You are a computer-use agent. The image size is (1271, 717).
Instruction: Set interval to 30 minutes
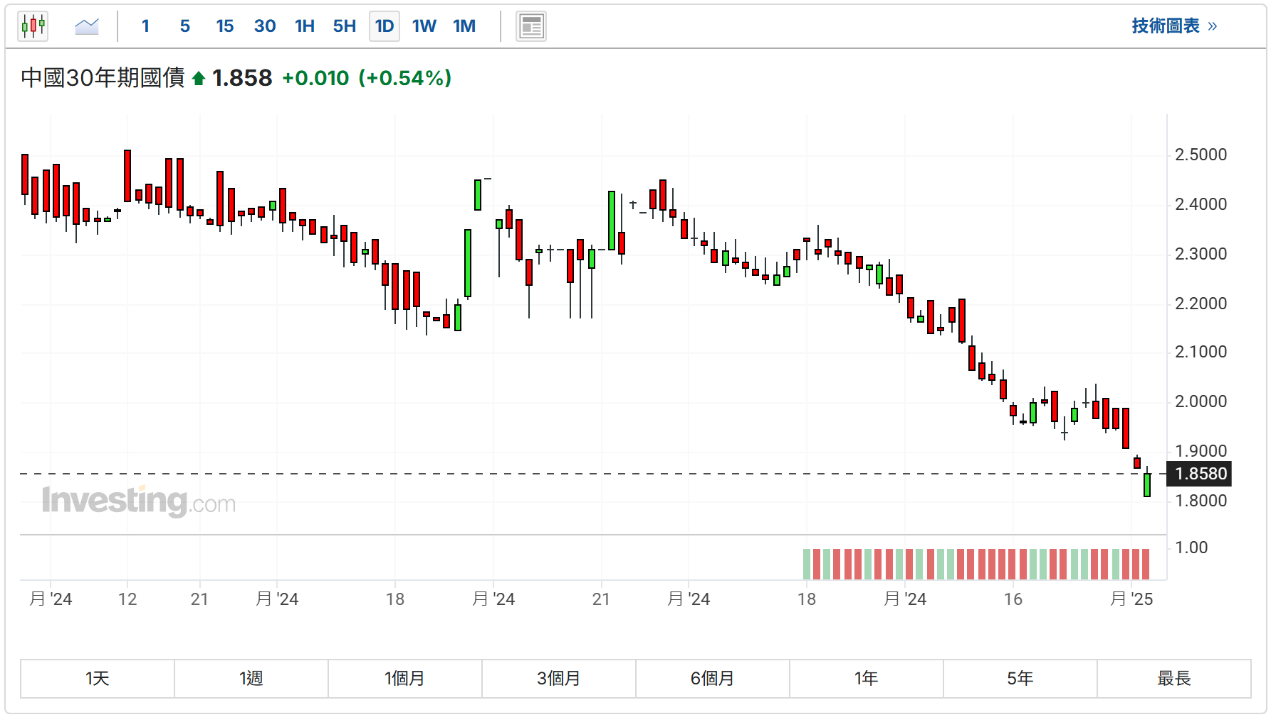click(265, 26)
